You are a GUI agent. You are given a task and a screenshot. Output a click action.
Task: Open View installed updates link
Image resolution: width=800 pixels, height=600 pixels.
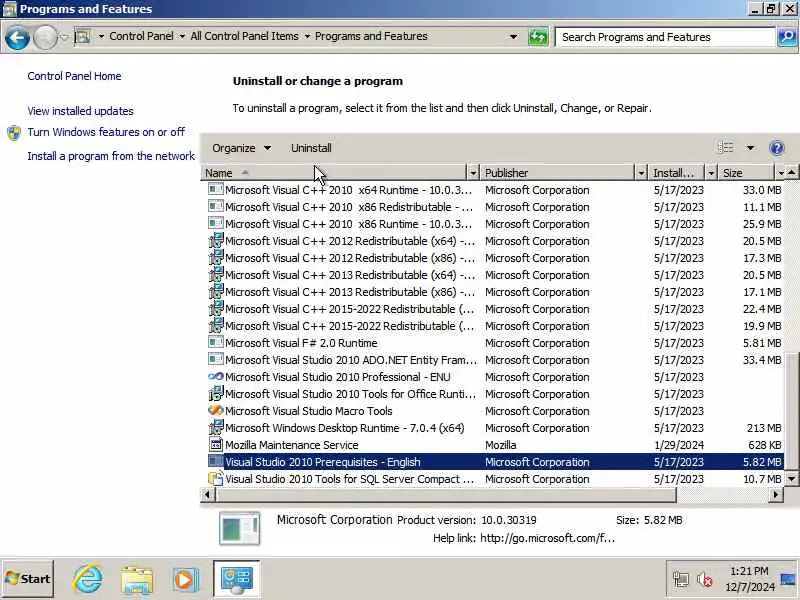click(x=81, y=111)
